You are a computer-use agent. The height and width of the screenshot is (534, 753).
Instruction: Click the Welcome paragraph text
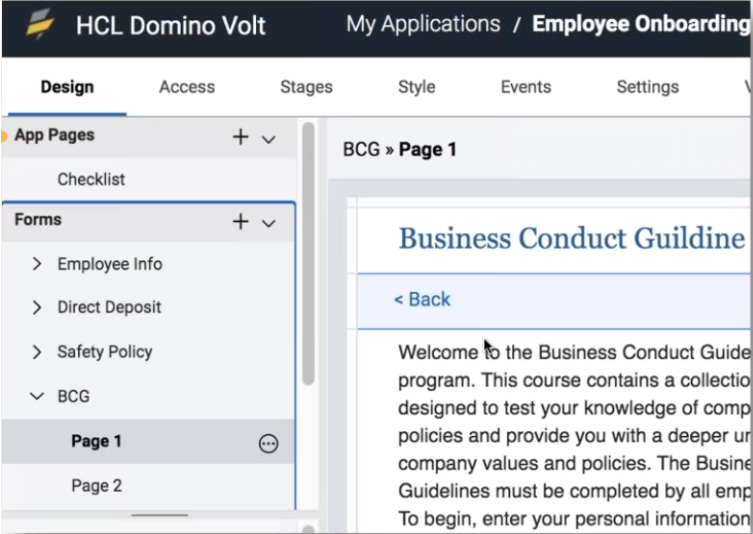[574, 436]
